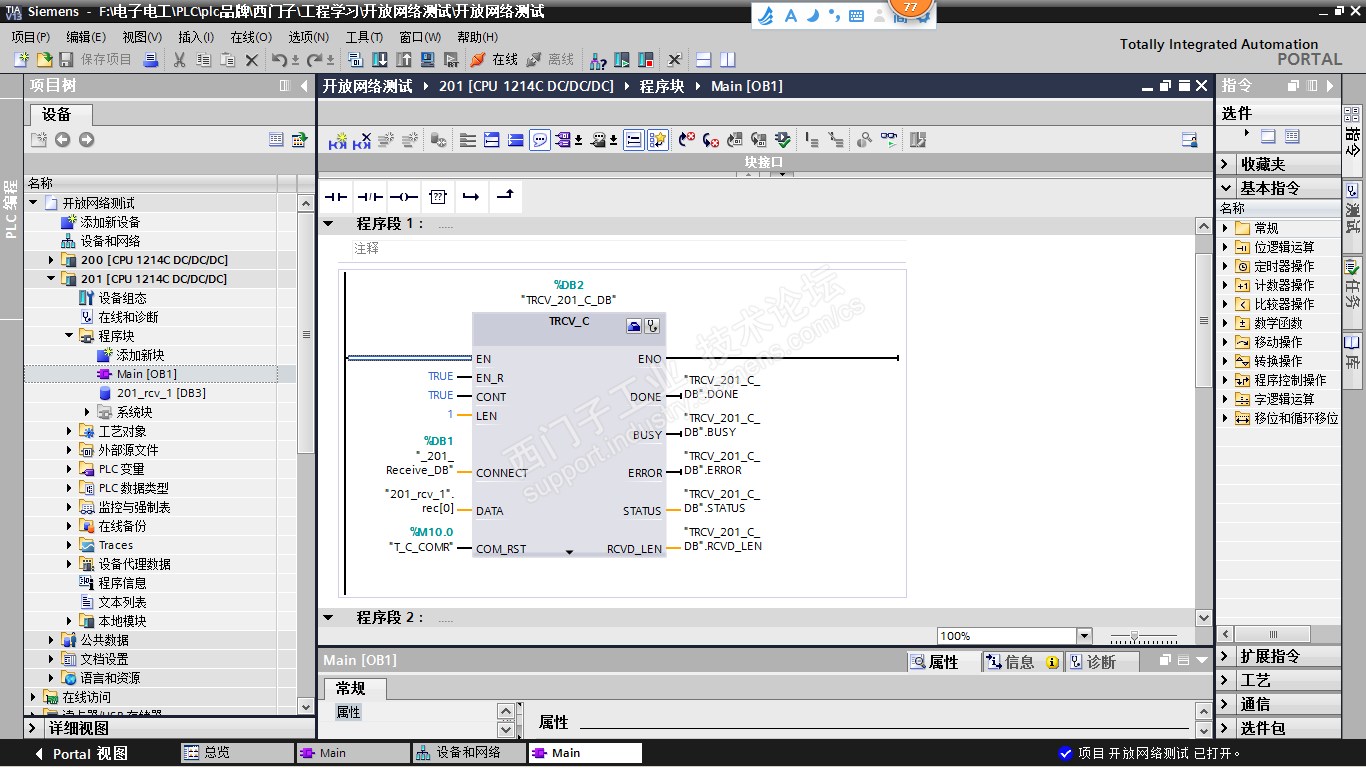Open the 选项(N) menu

point(308,37)
